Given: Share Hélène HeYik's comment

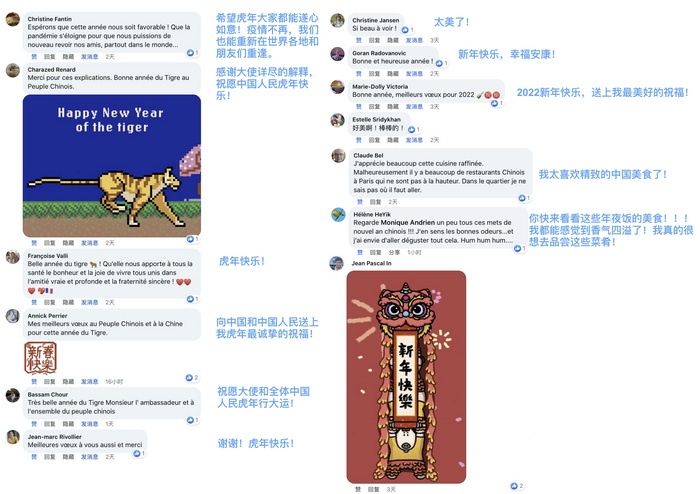Looking at the screenshot, I should (x=394, y=252).
